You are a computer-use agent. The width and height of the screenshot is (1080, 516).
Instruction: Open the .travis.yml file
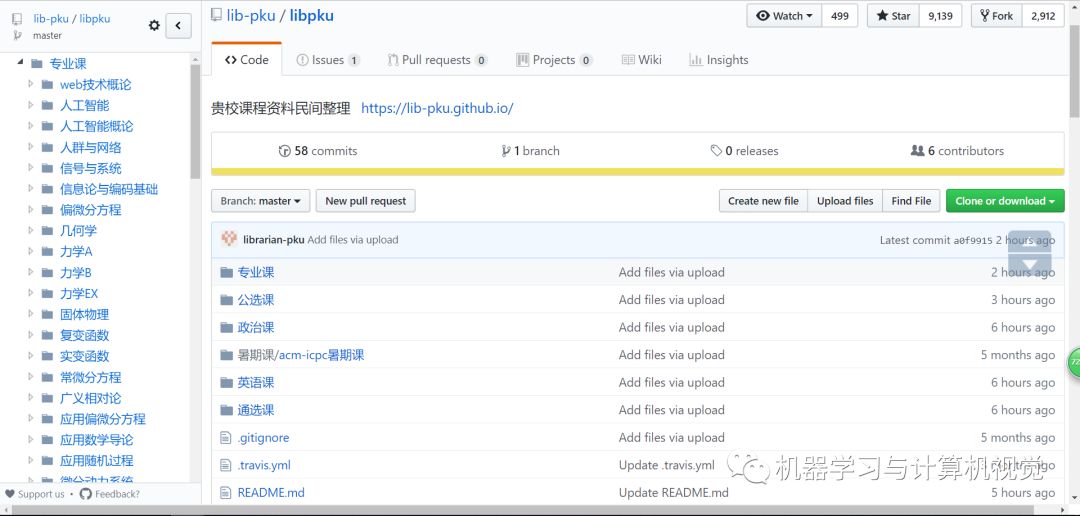(264, 465)
